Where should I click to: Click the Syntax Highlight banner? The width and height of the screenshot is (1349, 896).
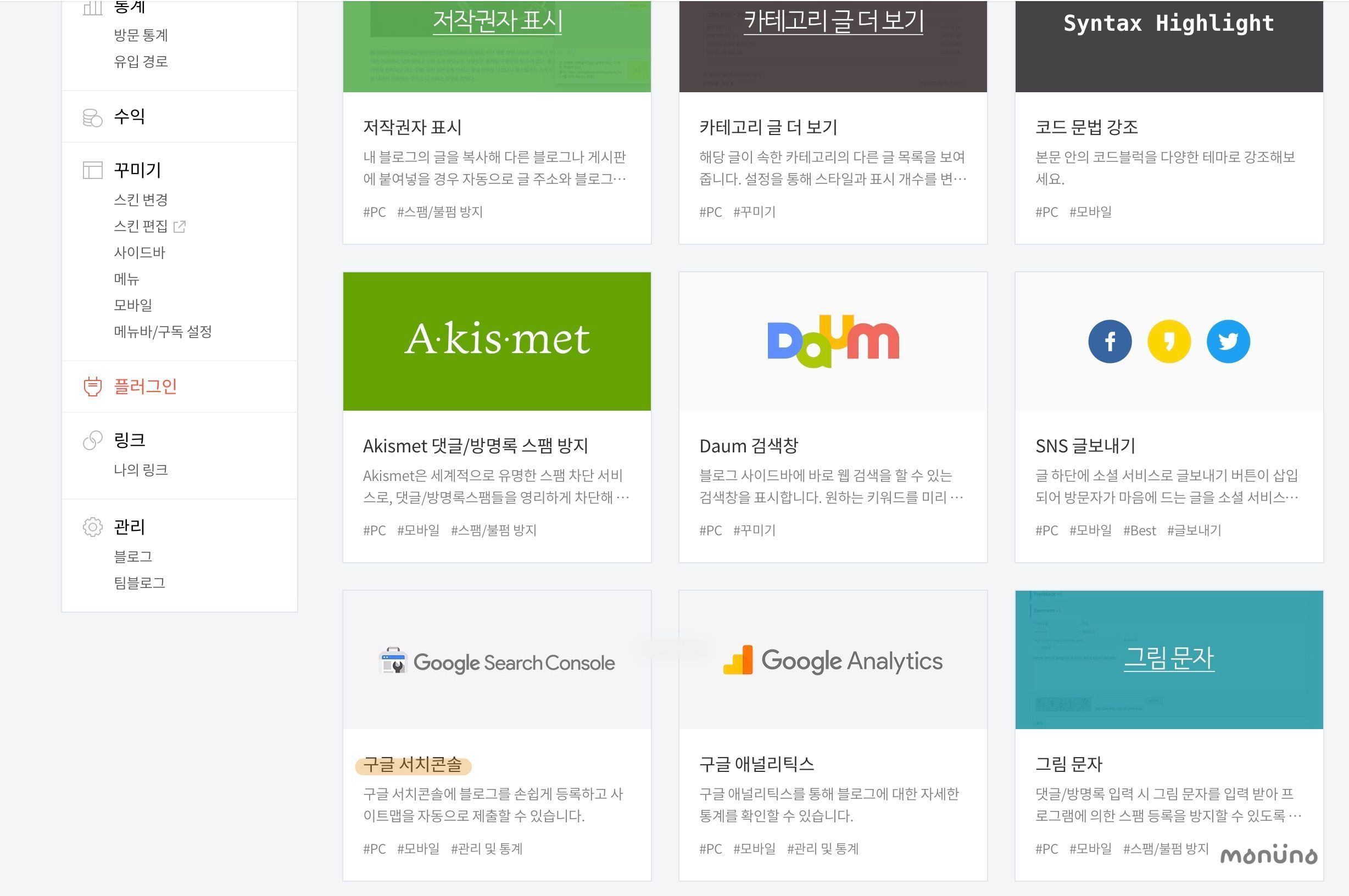[x=1169, y=46]
